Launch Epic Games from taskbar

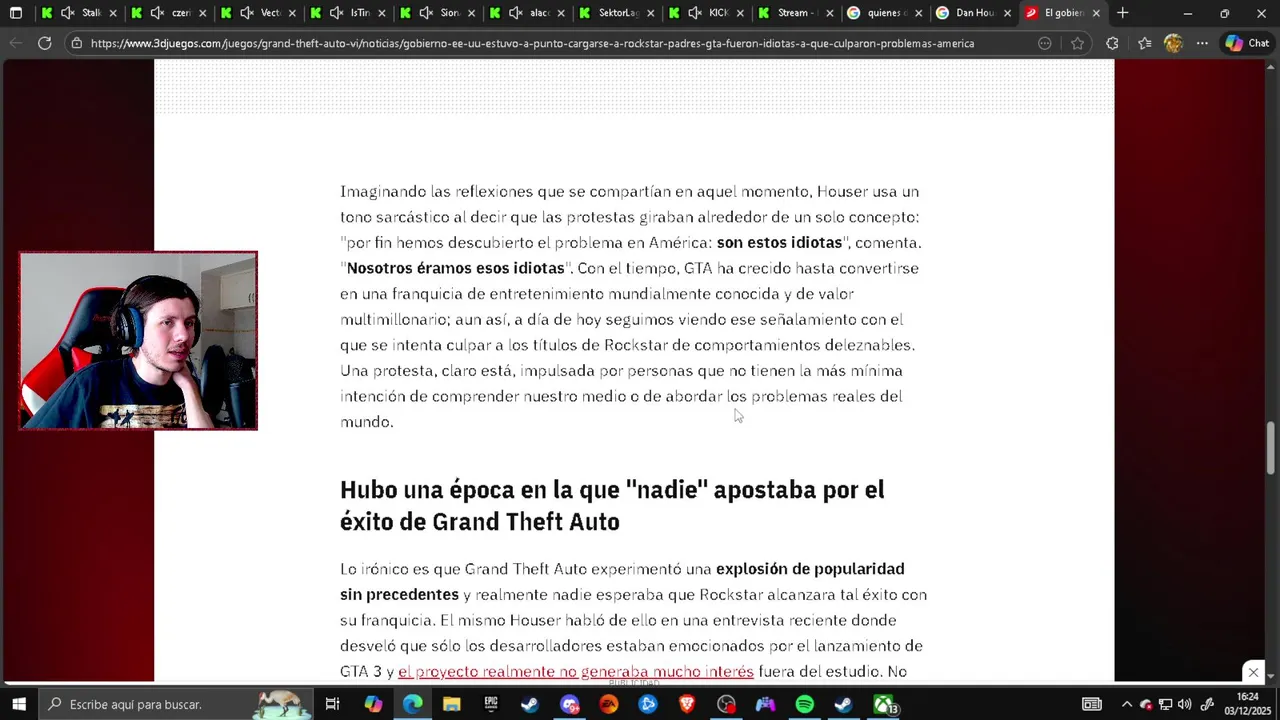click(490, 704)
